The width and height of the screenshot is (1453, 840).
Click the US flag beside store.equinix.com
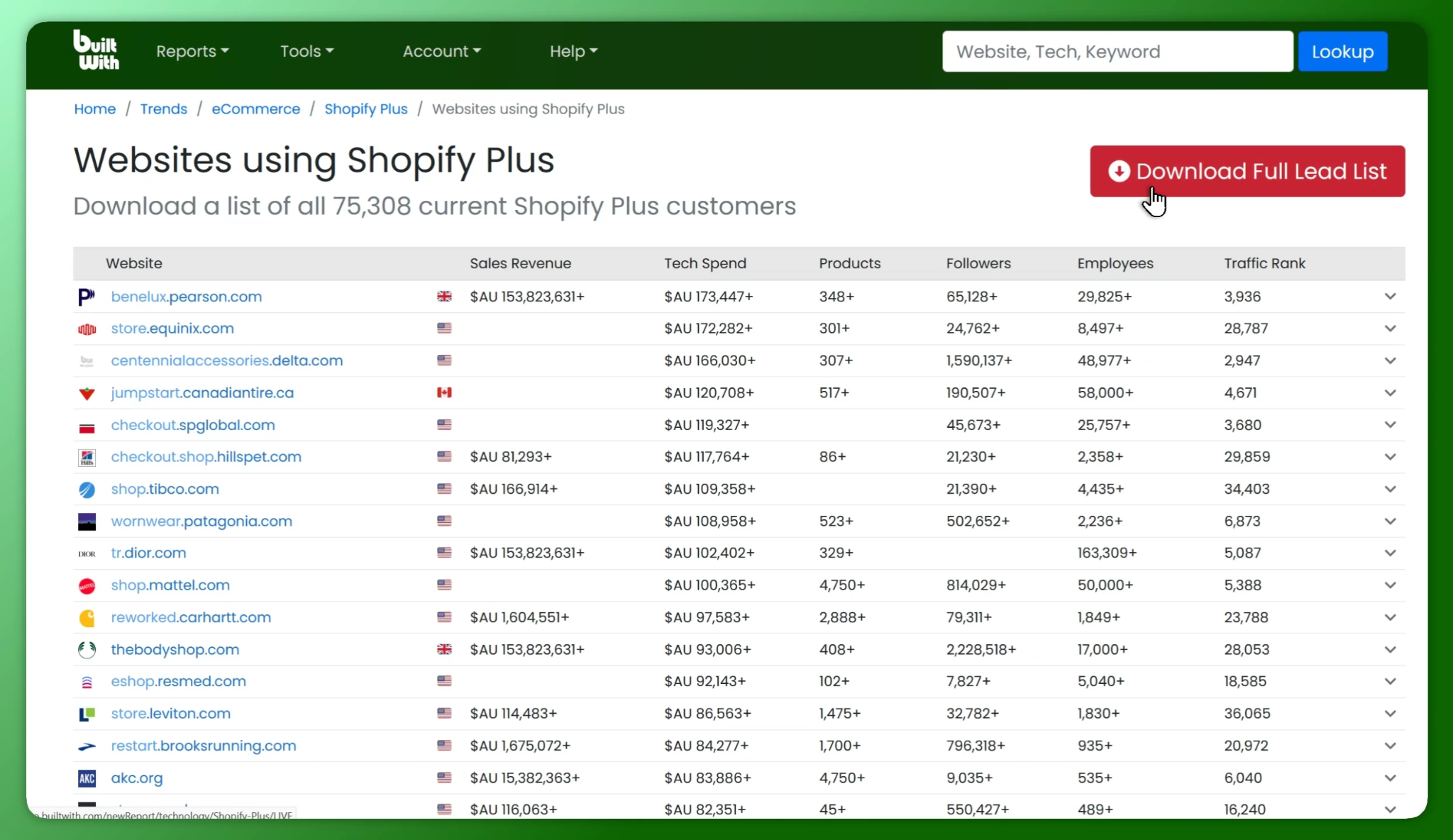[x=444, y=328]
